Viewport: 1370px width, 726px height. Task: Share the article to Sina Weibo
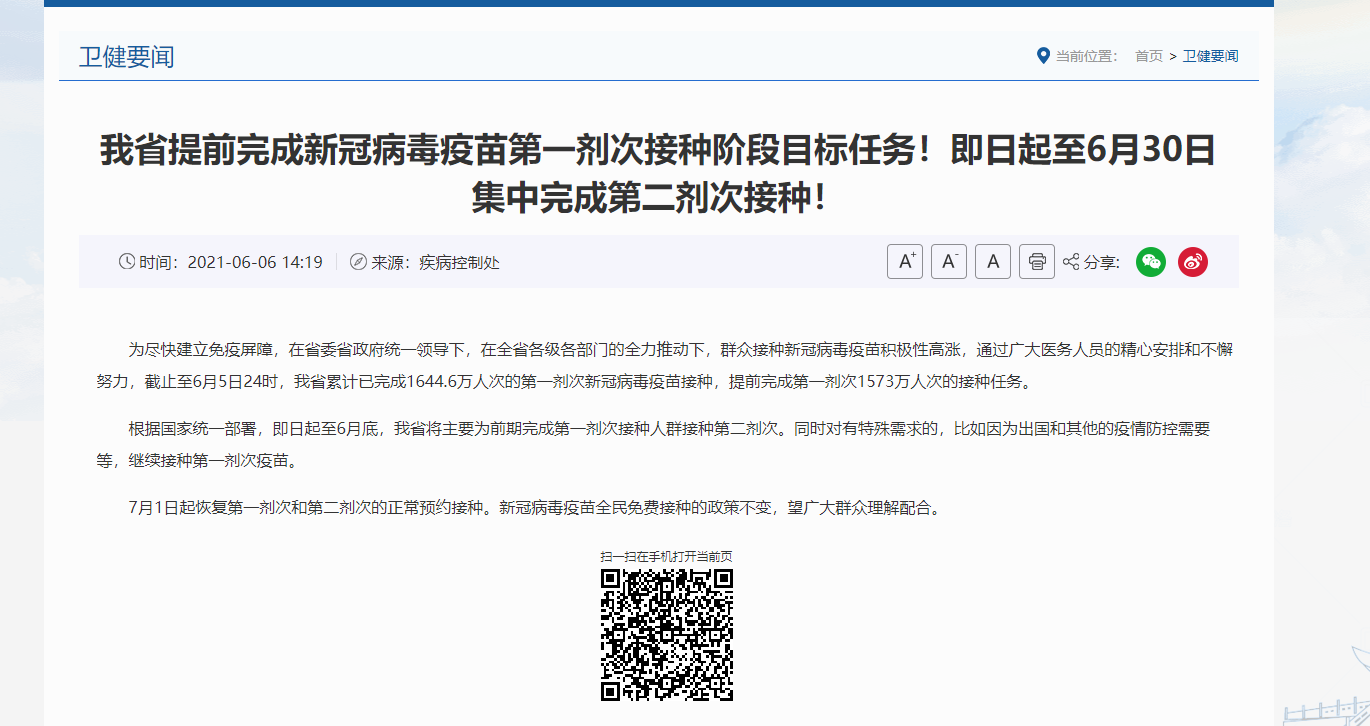tap(1192, 261)
